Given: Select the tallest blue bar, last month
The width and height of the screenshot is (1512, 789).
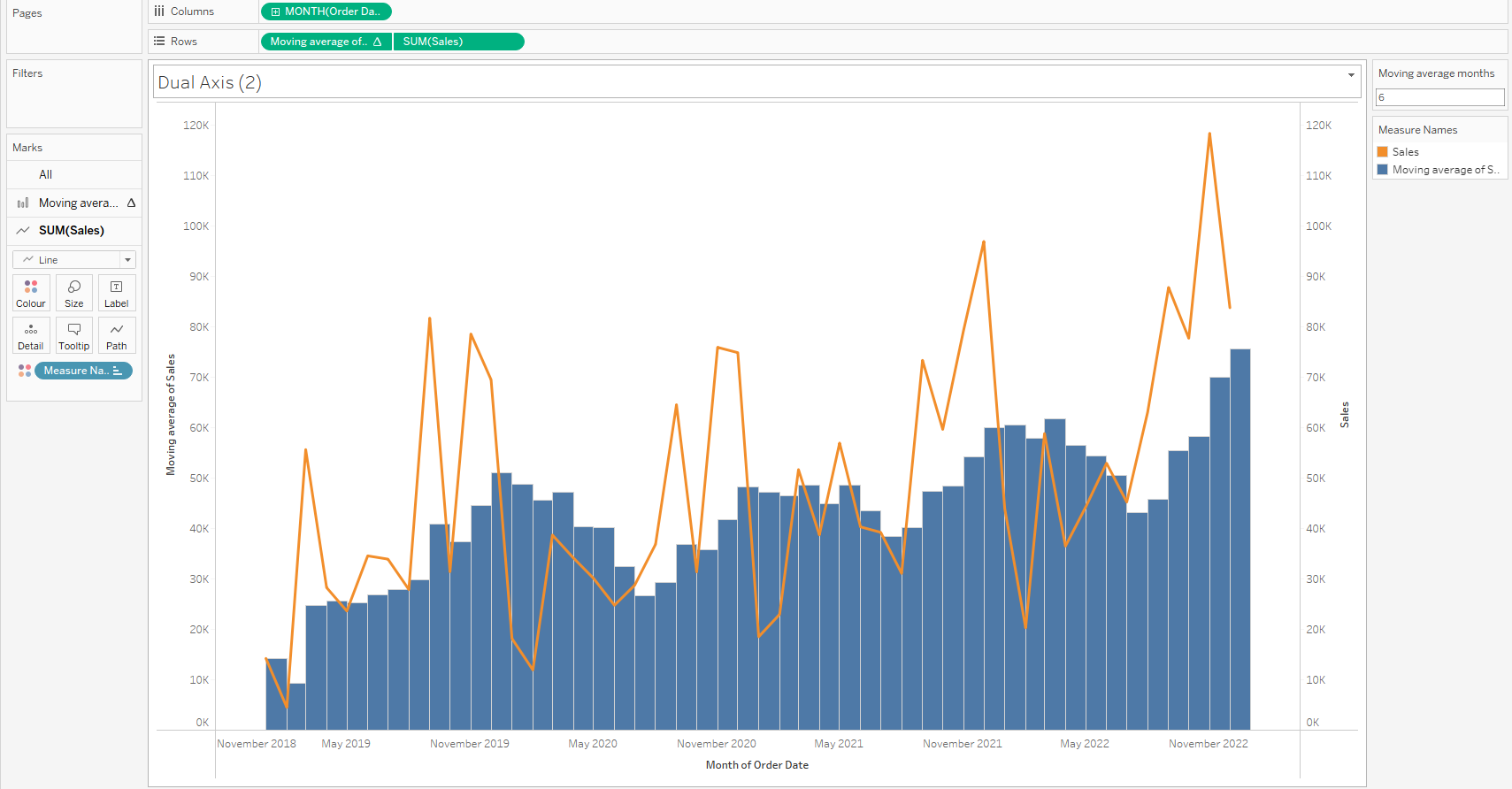Looking at the screenshot, I should [x=1240, y=540].
